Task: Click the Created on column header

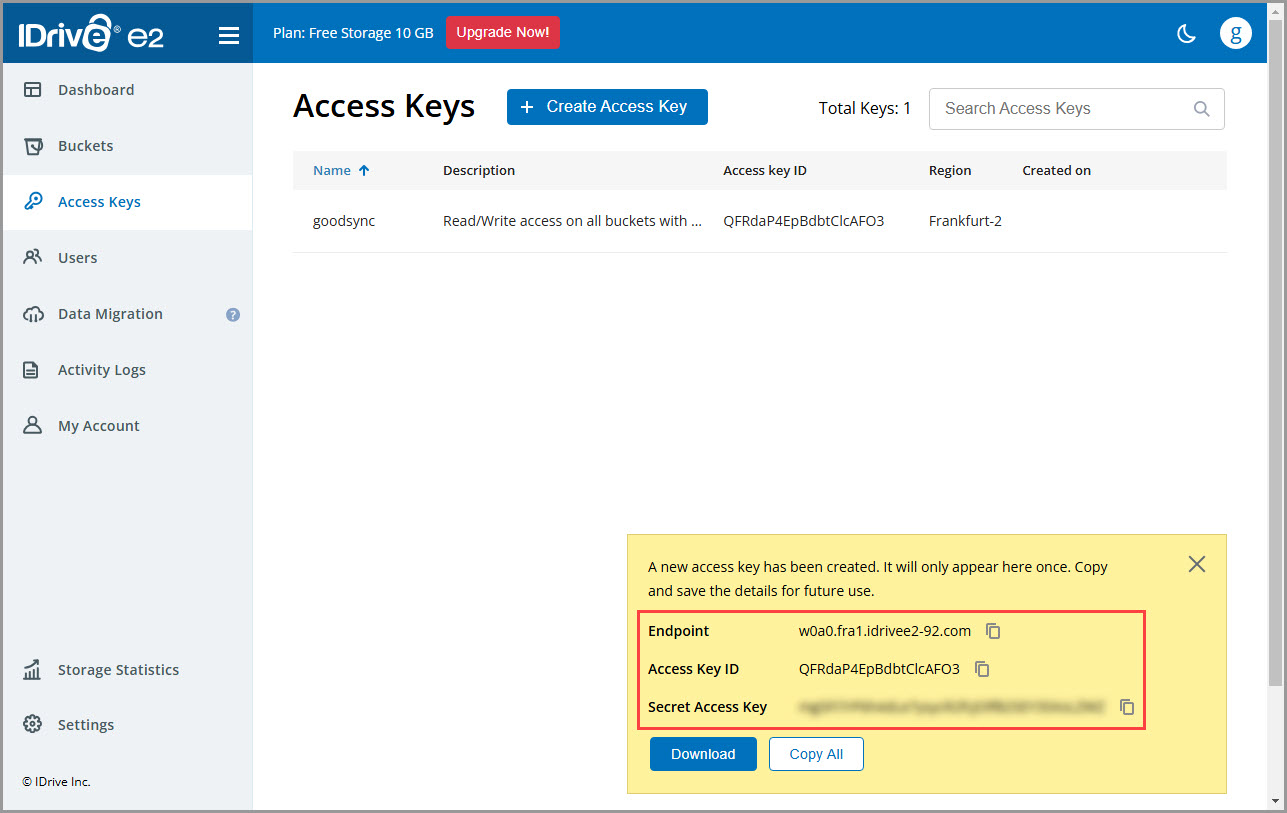Action: pyautogui.click(x=1056, y=170)
